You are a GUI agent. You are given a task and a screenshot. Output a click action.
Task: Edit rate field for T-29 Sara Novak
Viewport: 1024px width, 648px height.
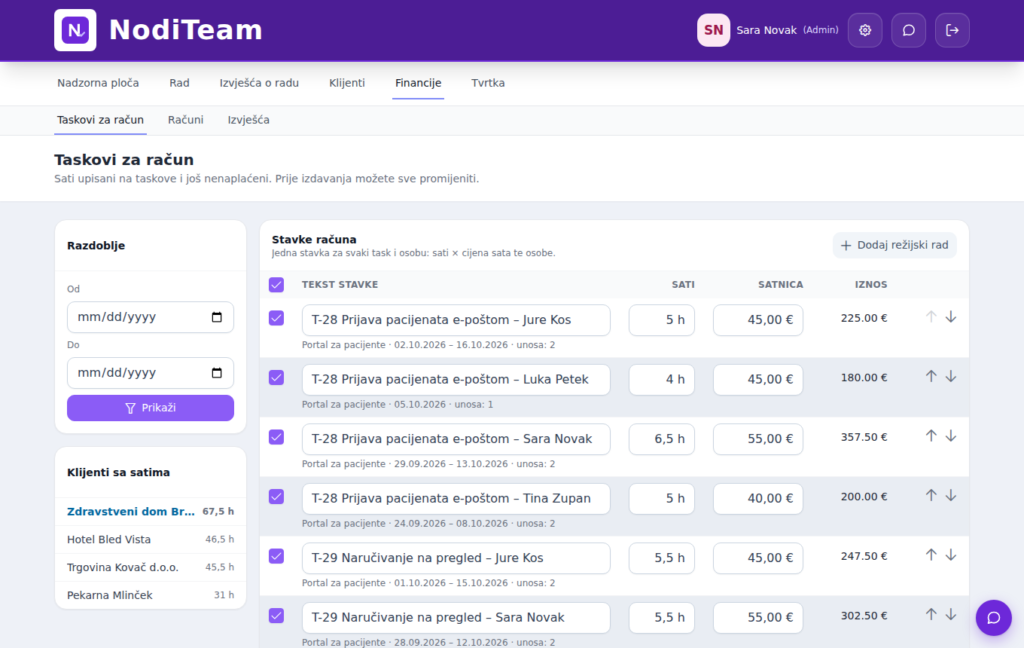coord(758,617)
